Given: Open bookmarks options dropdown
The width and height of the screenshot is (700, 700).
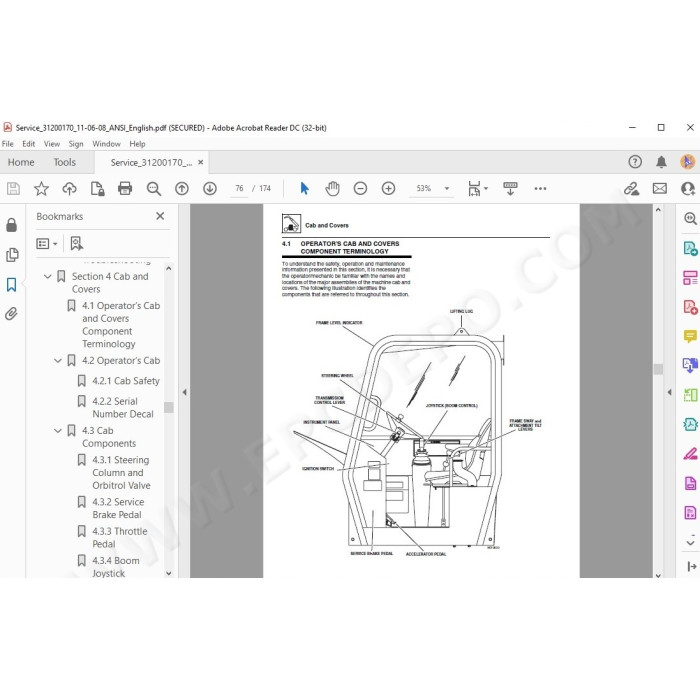Looking at the screenshot, I should coord(46,244).
